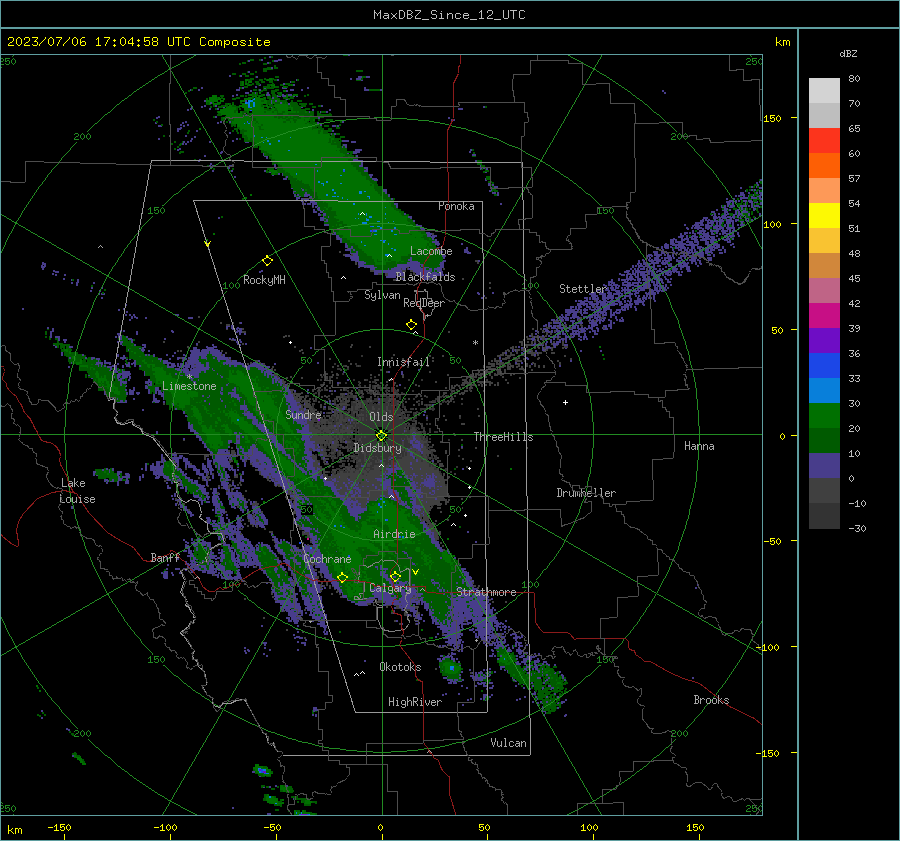Click the Limestone label
900x841 pixels.
coord(189,386)
